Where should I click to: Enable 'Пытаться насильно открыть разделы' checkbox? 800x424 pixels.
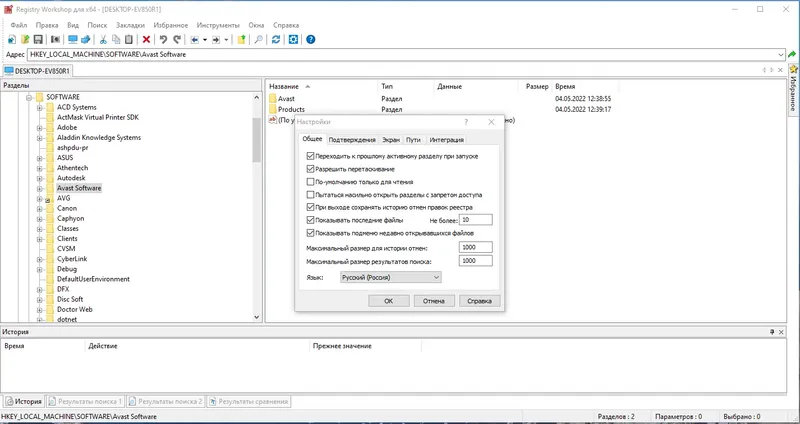pyautogui.click(x=310, y=194)
